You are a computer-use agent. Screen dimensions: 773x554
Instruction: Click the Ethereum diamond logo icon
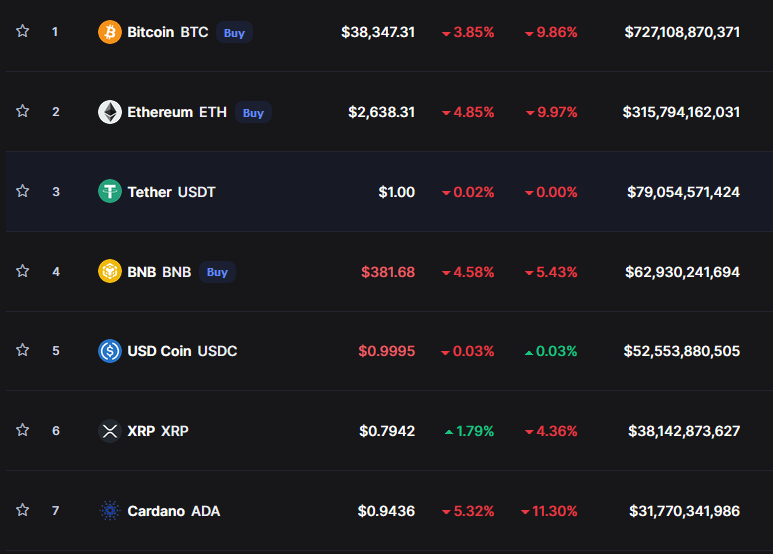click(x=110, y=112)
